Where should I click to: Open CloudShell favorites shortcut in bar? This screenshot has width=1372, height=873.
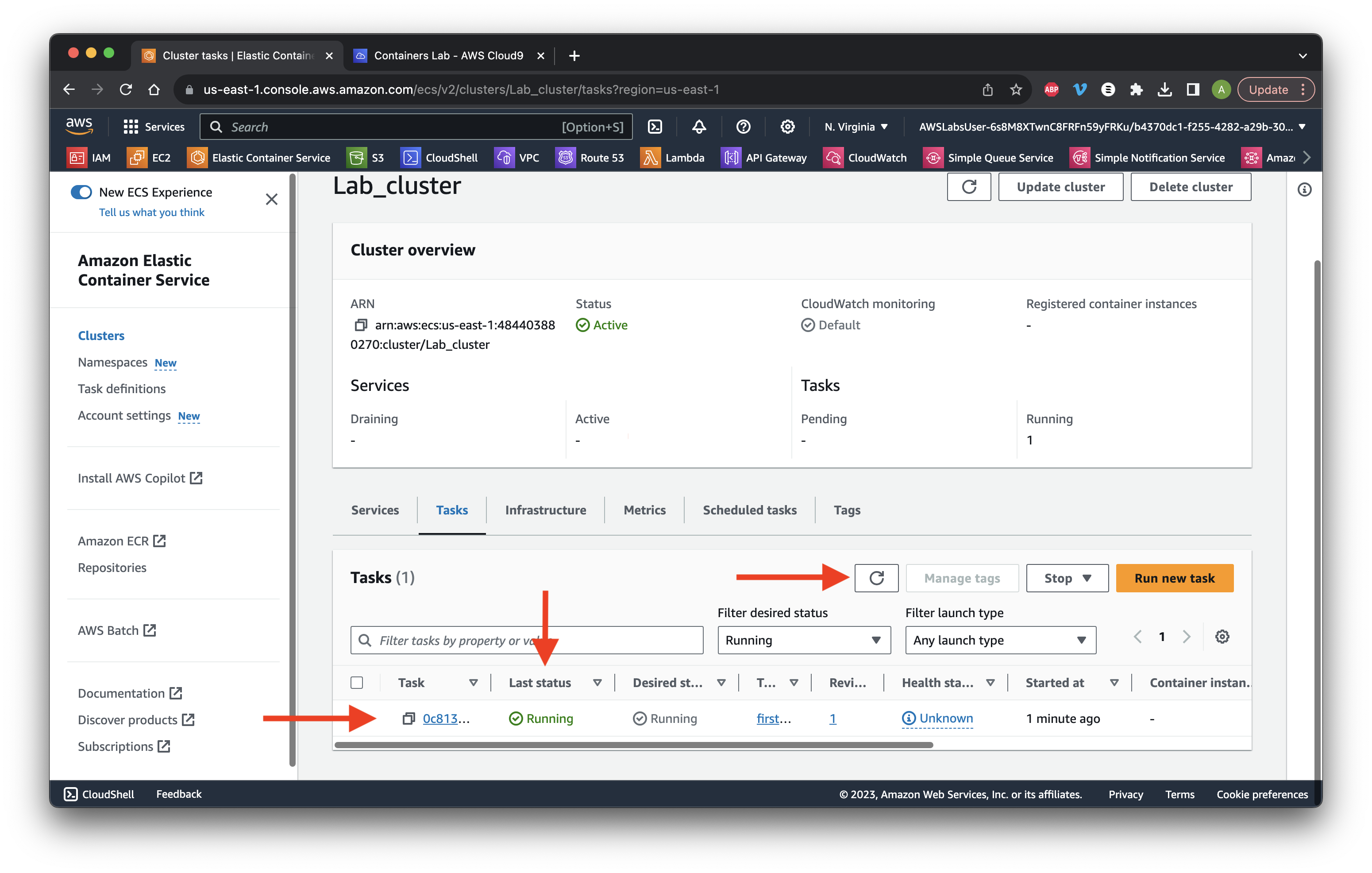[x=439, y=158]
